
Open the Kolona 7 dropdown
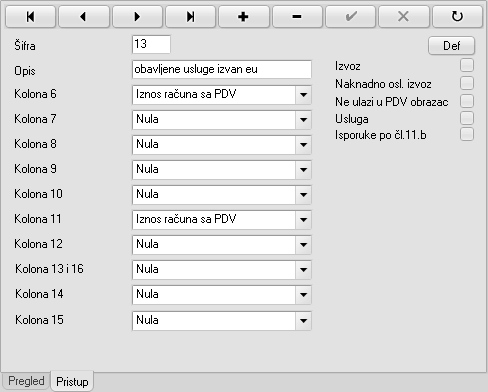tap(303, 120)
